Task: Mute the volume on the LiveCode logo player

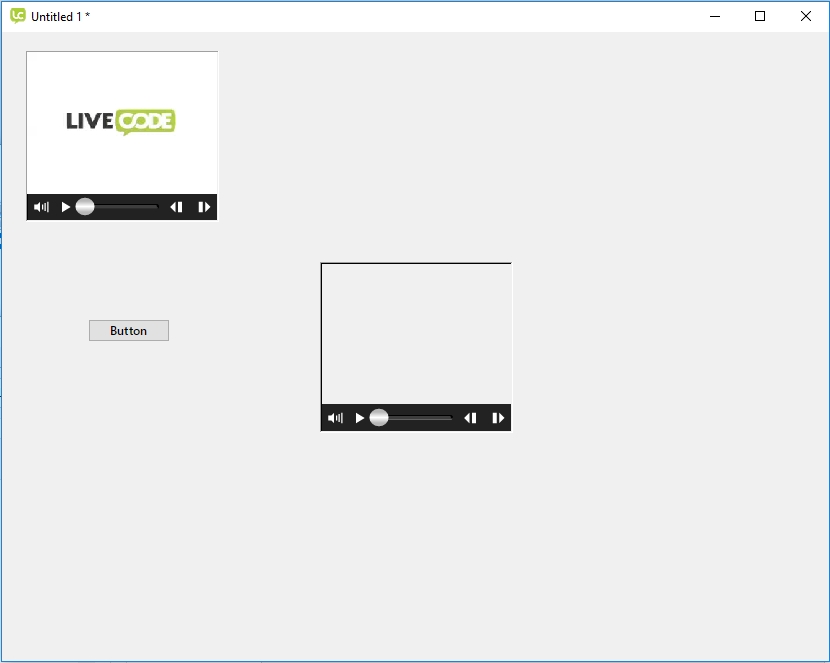Action: tap(41, 207)
